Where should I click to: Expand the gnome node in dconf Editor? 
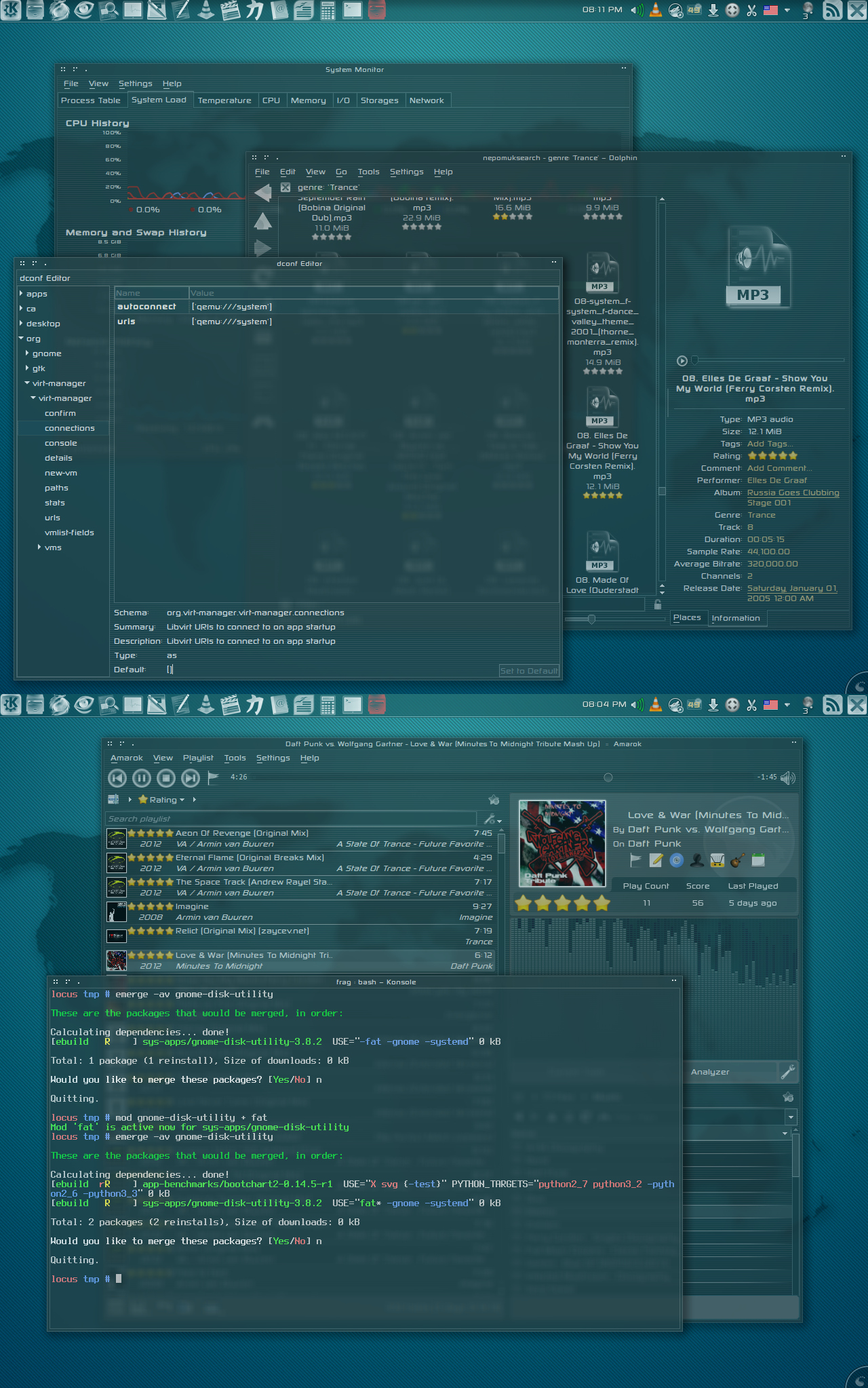[x=27, y=353]
